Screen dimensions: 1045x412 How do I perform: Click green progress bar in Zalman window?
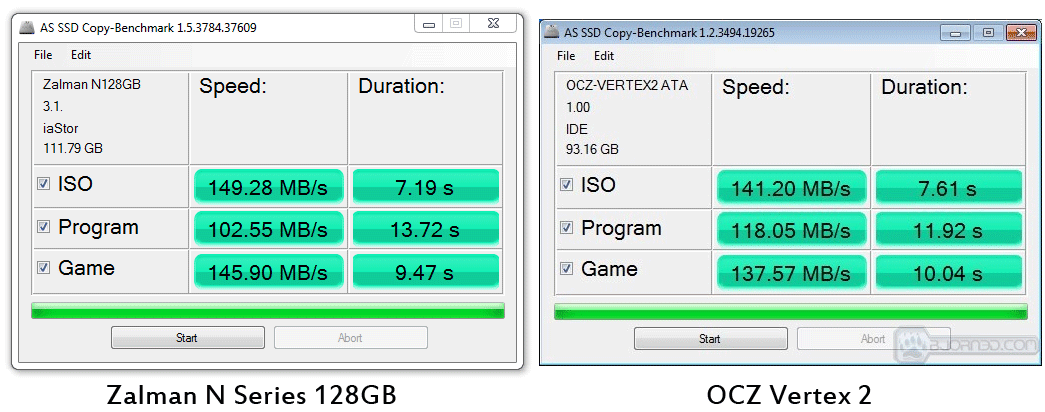point(268,311)
